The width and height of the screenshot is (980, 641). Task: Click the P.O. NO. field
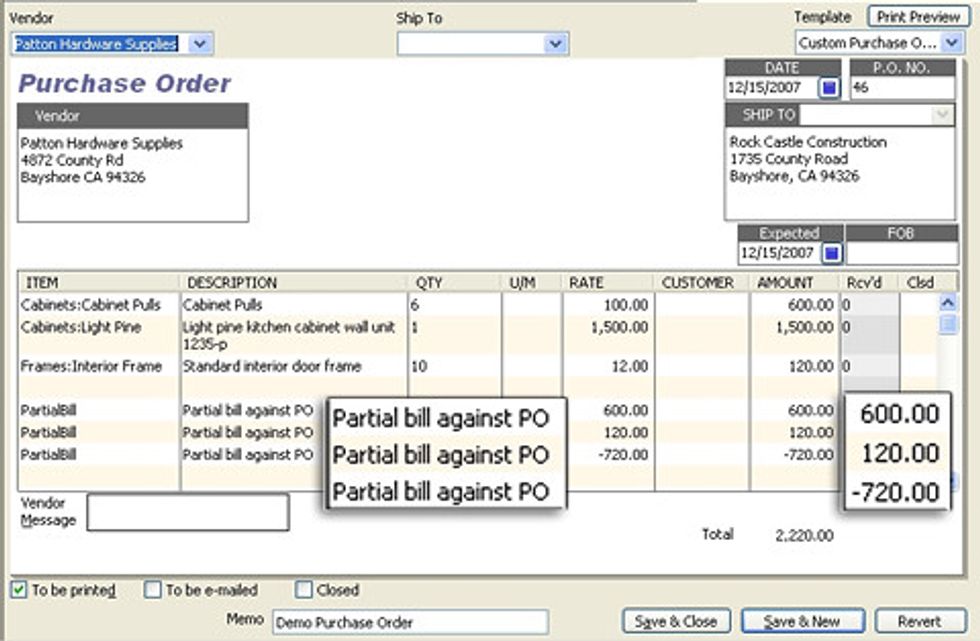[x=902, y=88]
